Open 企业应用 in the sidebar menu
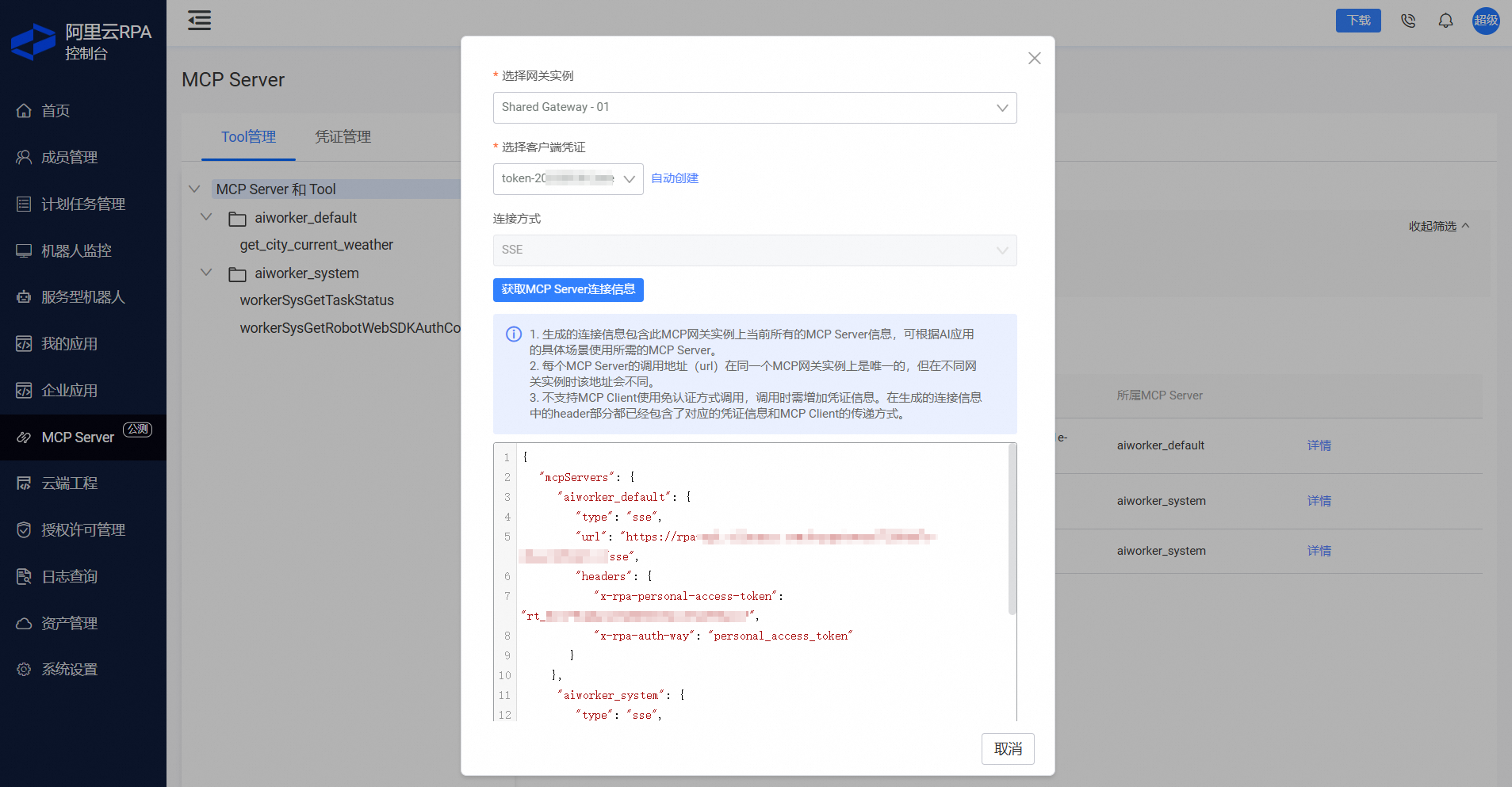 pos(83,390)
